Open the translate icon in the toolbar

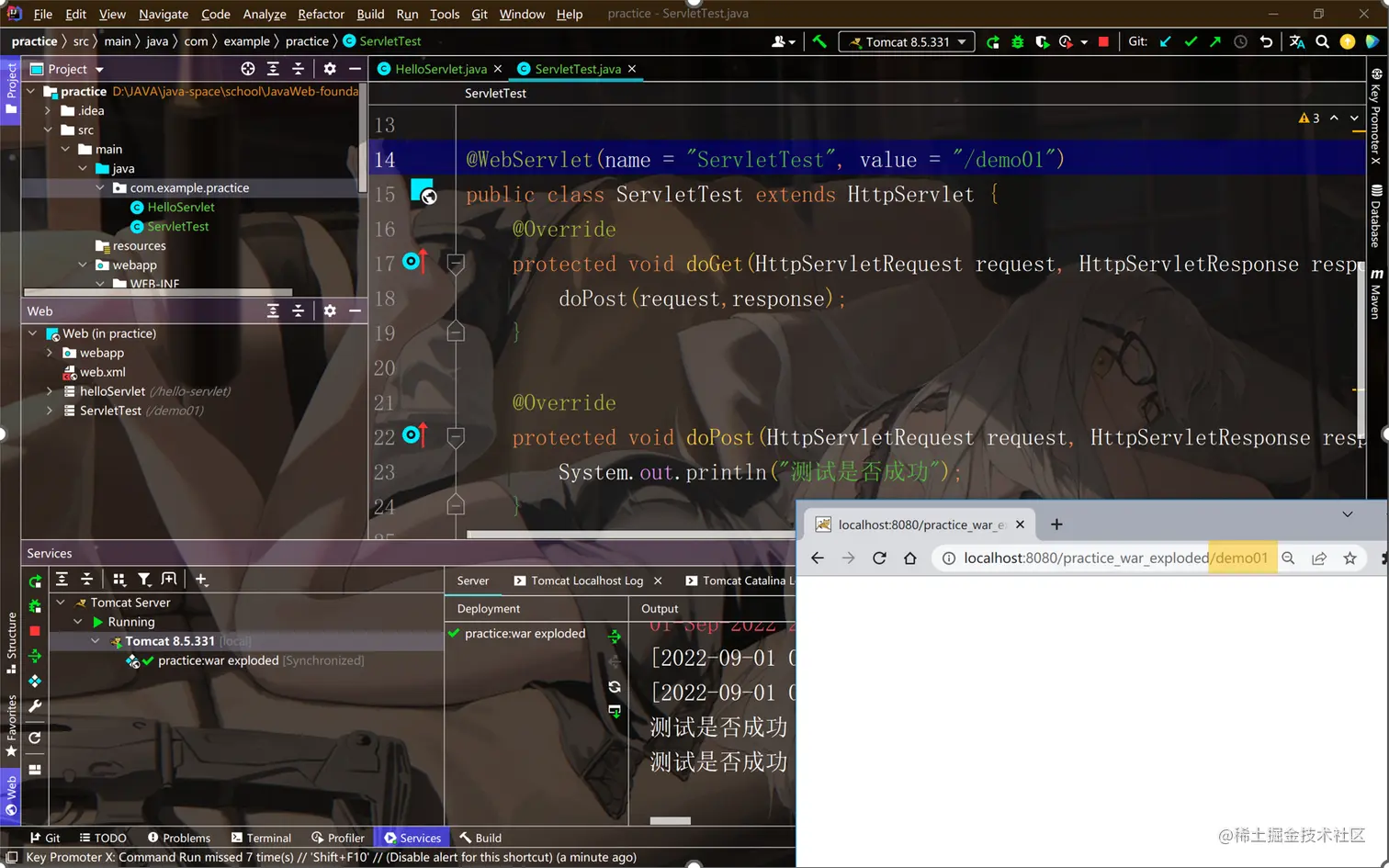[x=1297, y=41]
